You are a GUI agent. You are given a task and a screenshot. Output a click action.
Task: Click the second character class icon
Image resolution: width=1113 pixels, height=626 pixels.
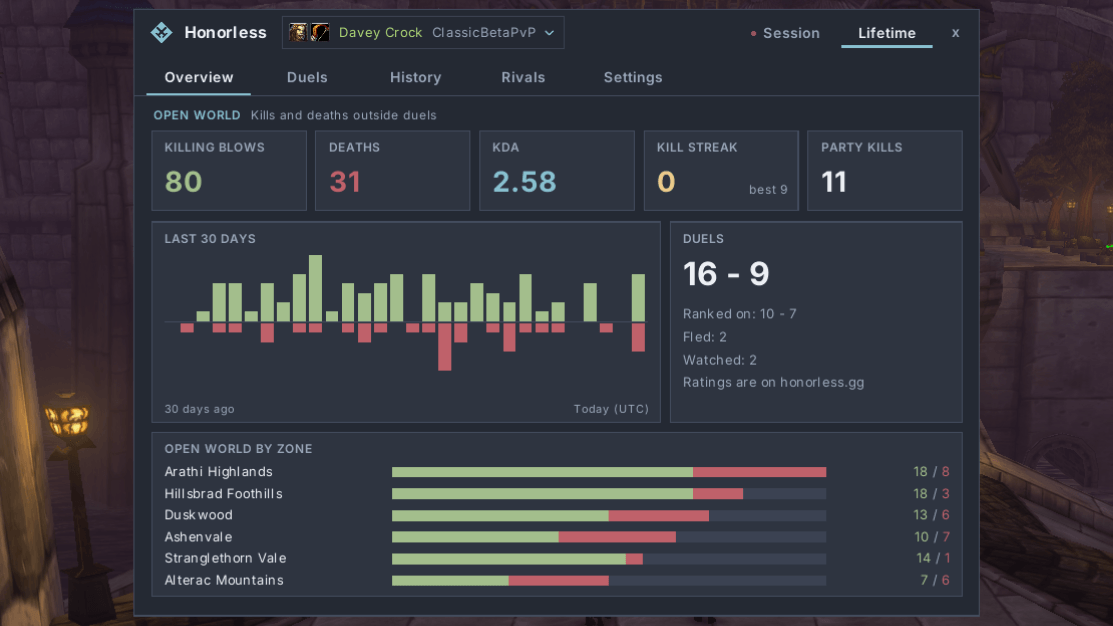point(320,32)
